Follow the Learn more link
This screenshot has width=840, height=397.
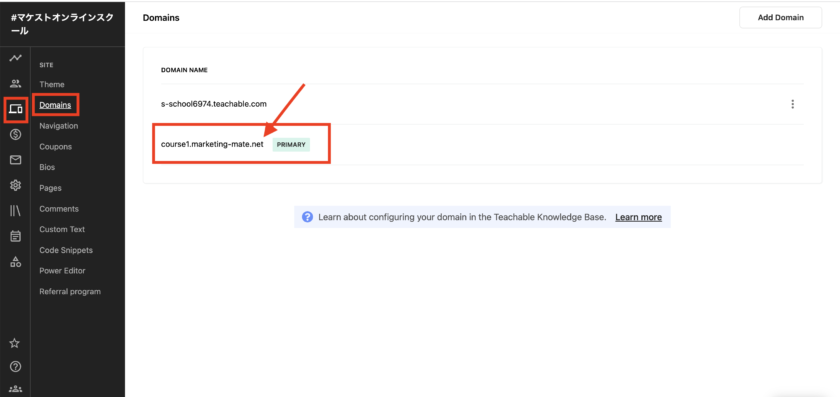coord(638,218)
